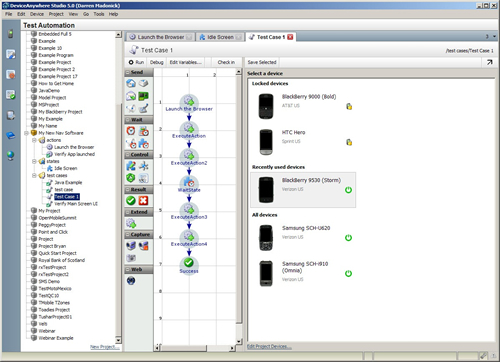This screenshot has width=500, height=362.
Task: Switch to the Launch the Browser tab
Action: pos(160,37)
